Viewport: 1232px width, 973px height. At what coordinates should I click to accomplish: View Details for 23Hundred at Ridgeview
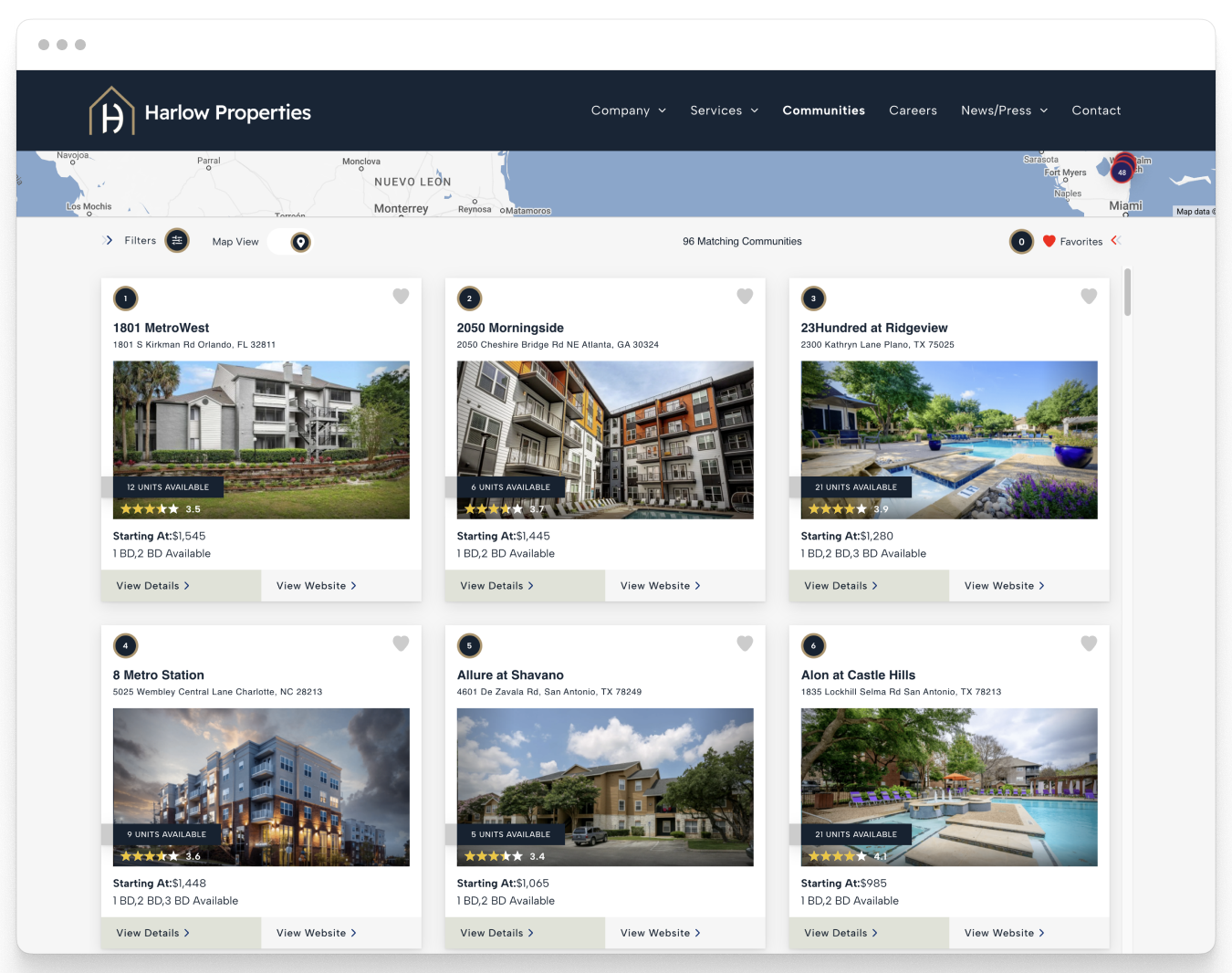tap(870, 586)
